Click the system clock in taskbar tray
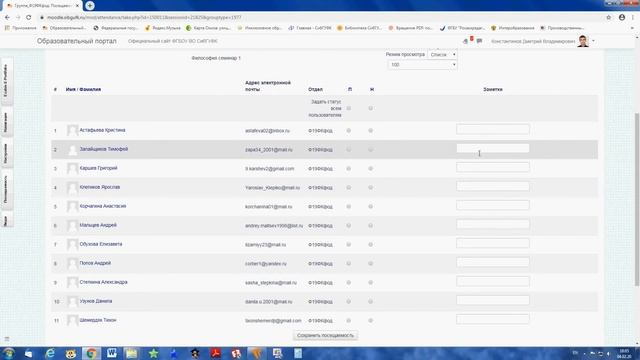This screenshot has width=640, height=360. tap(624, 353)
